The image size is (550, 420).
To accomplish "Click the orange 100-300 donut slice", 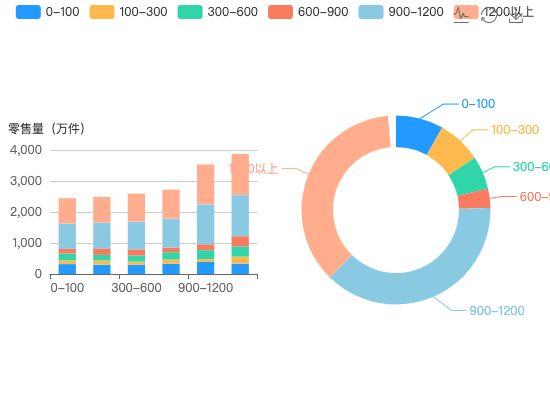I will coord(451,151).
